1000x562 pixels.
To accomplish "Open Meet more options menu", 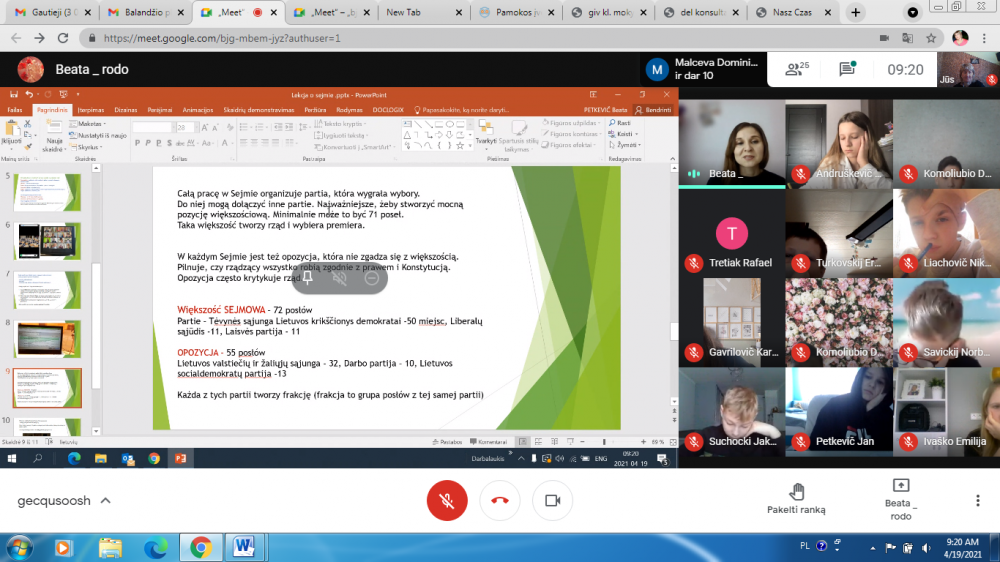I will (978, 501).
